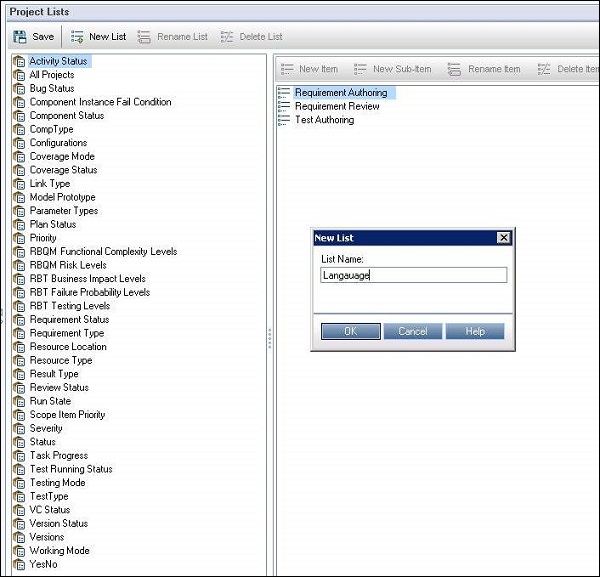600x577 pixels.
Task: Select the Configurations list
Action: click(x=59, y=143)
